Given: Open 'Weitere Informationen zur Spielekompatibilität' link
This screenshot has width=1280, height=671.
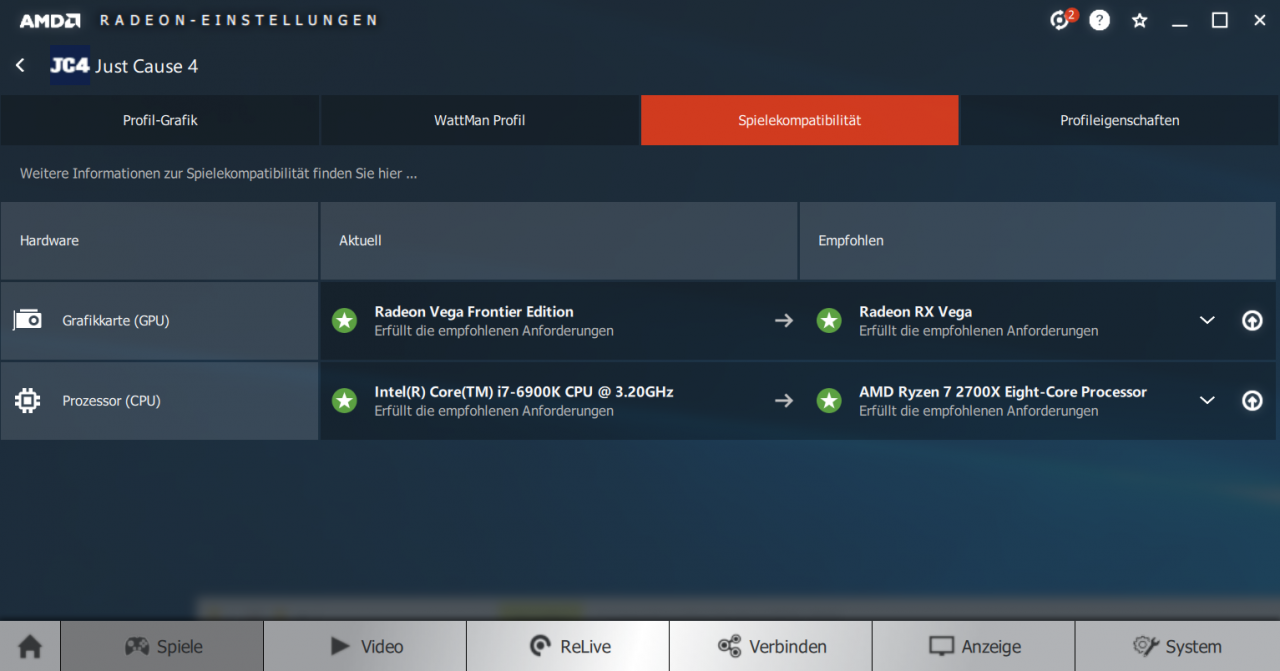Looking at the screenshot, I should [x=218, y=173].
